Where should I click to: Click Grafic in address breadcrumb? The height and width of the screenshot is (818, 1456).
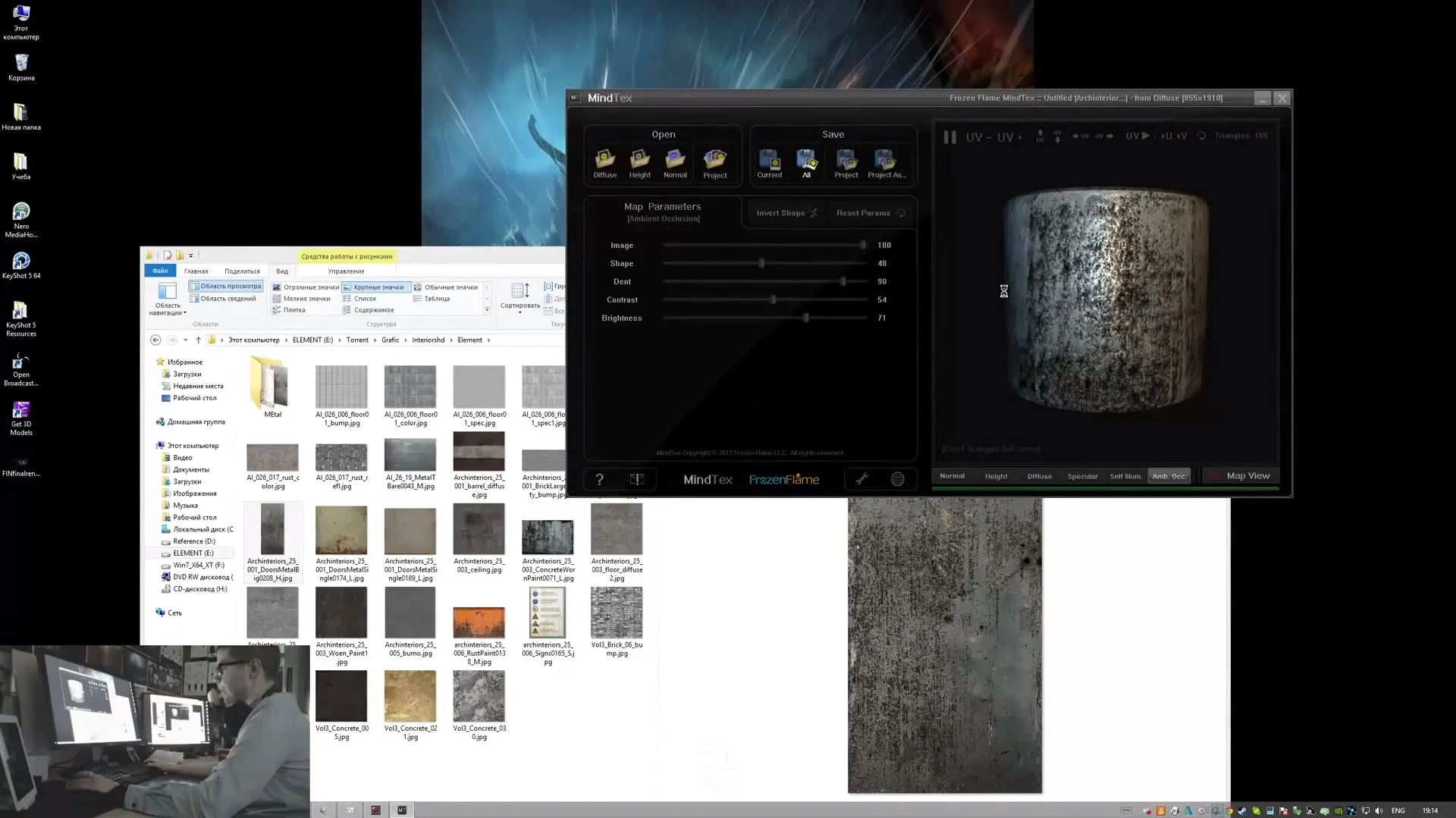(390, 340)
